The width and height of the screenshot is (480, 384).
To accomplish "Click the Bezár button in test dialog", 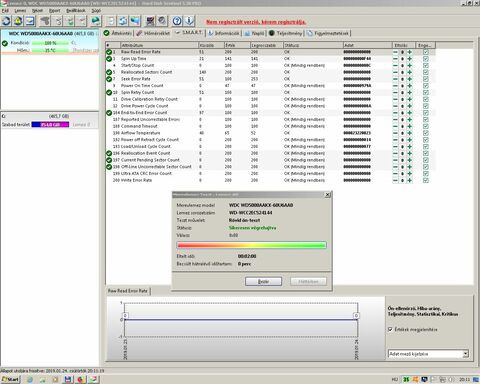I will point(263,281).
